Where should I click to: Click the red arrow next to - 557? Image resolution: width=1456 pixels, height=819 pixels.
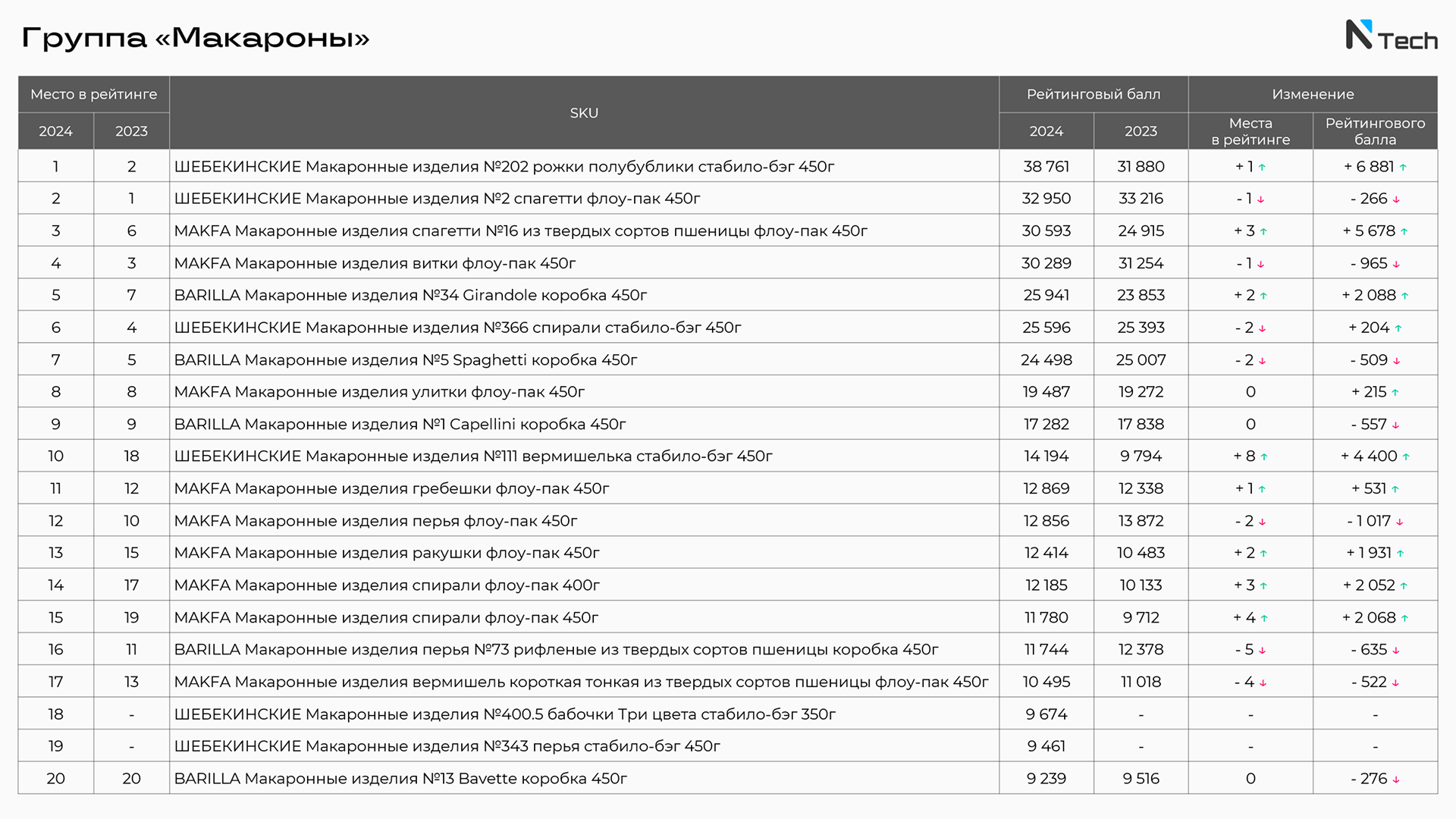(x=1395, y=425)
